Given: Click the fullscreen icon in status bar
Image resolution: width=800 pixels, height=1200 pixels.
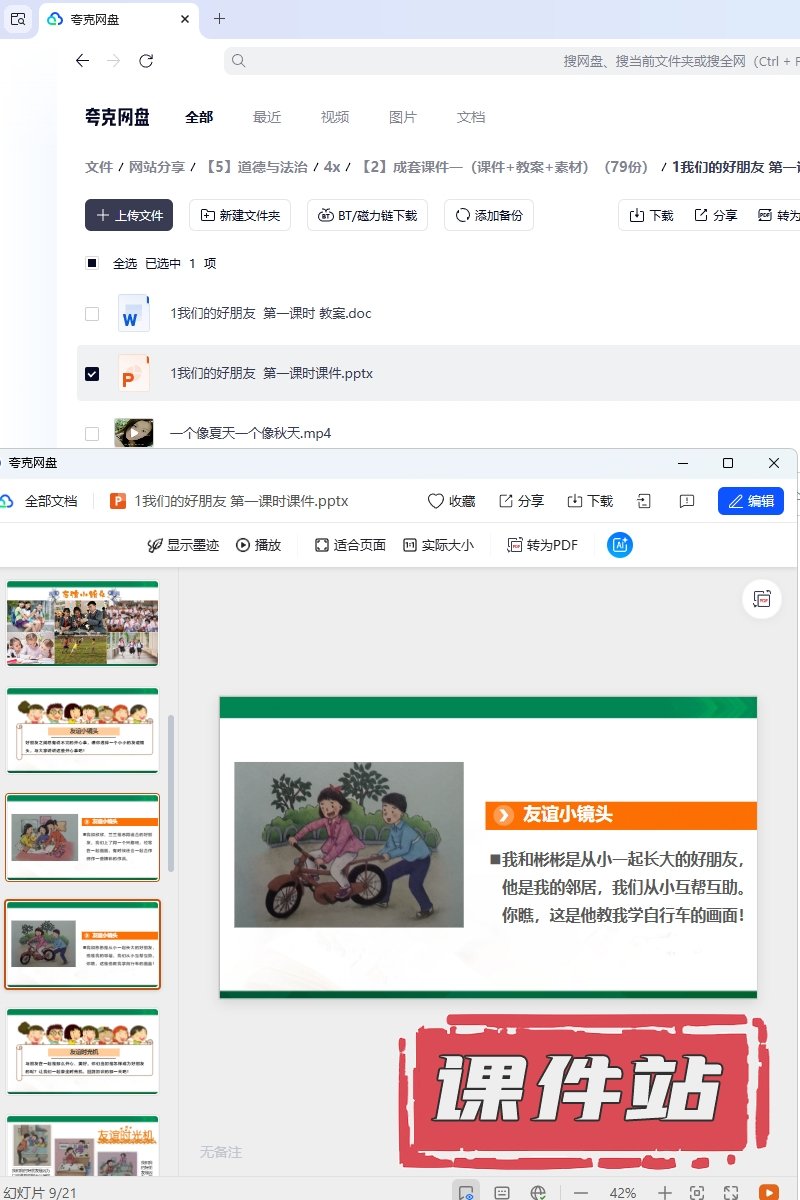Looking at the screenshot, I should coord(731,1192).
